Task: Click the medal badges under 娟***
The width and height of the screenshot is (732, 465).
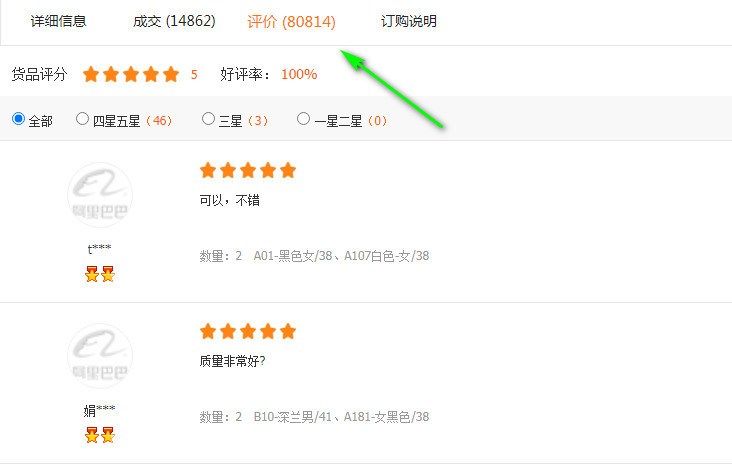Action: pyautogui.click(x=100, y=435)
